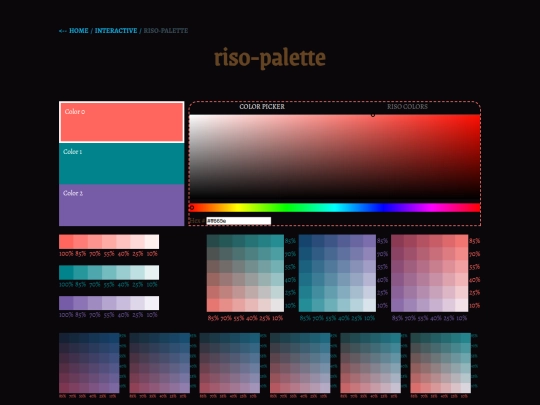Viewport: 540px width, 405px height.
Task: Click the 10% red tint swatch
Action: pos(152,242)
